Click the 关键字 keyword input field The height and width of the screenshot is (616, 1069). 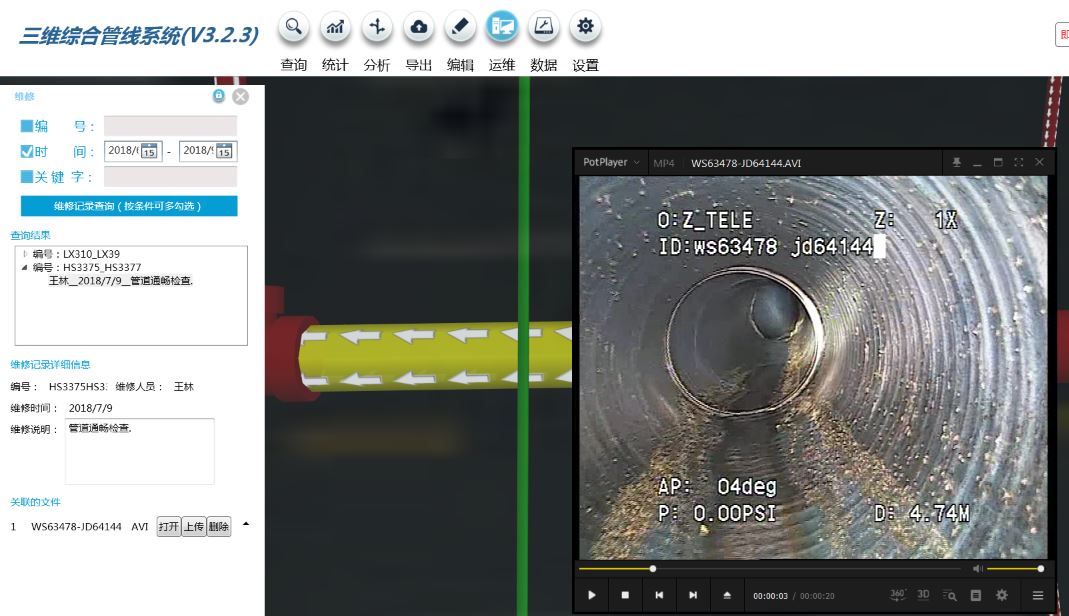pyautogui.click(x=170, y=176)
